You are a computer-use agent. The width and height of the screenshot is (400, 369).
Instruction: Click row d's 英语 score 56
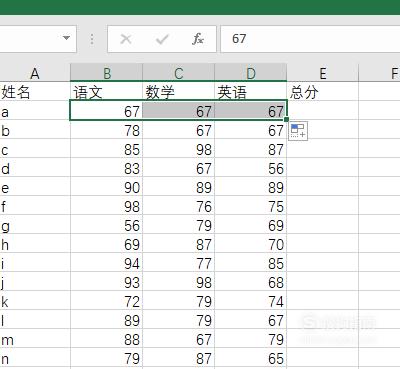click(251, 168)
